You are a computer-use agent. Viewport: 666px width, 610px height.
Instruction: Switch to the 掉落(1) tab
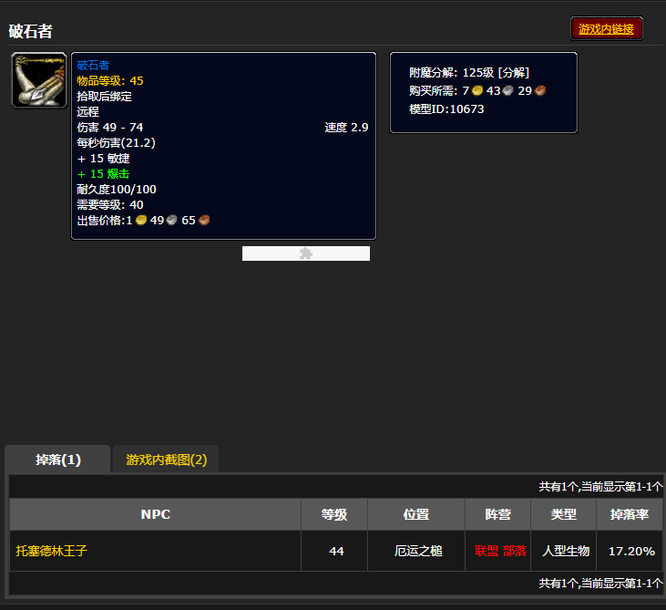coord(58,460)
